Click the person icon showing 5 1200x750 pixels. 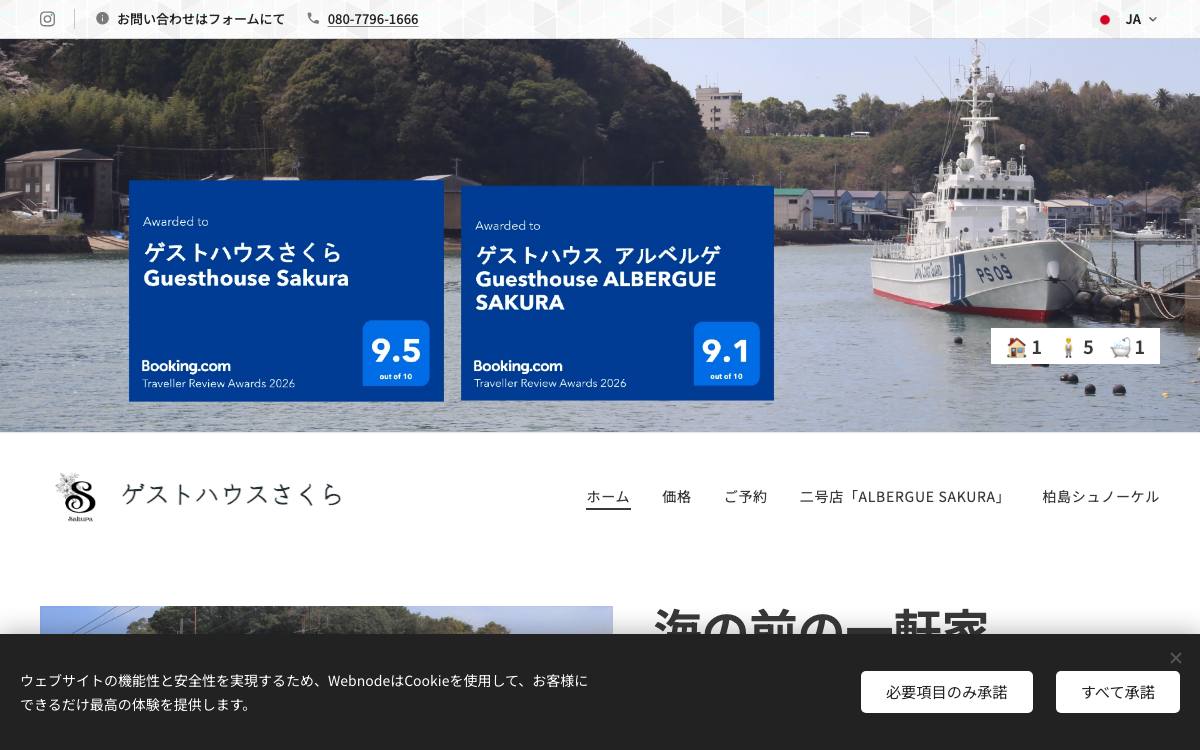(x=1068, y=347)
